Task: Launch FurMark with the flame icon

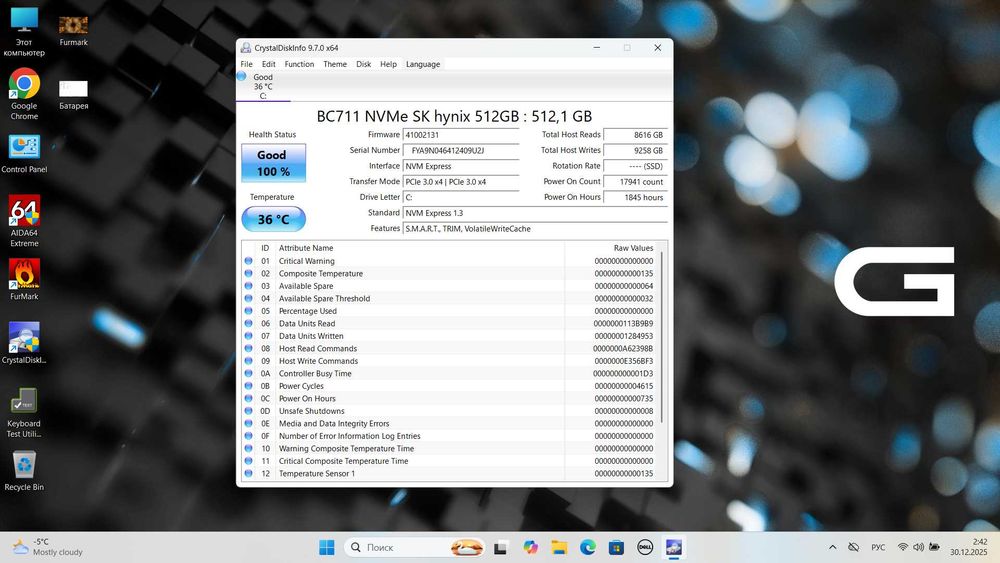Action: [24, 279]
